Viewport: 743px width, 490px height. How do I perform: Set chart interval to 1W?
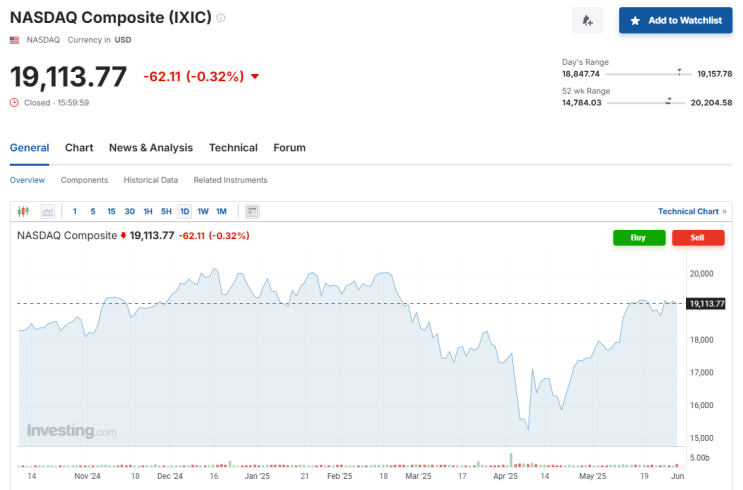[203, 211]
